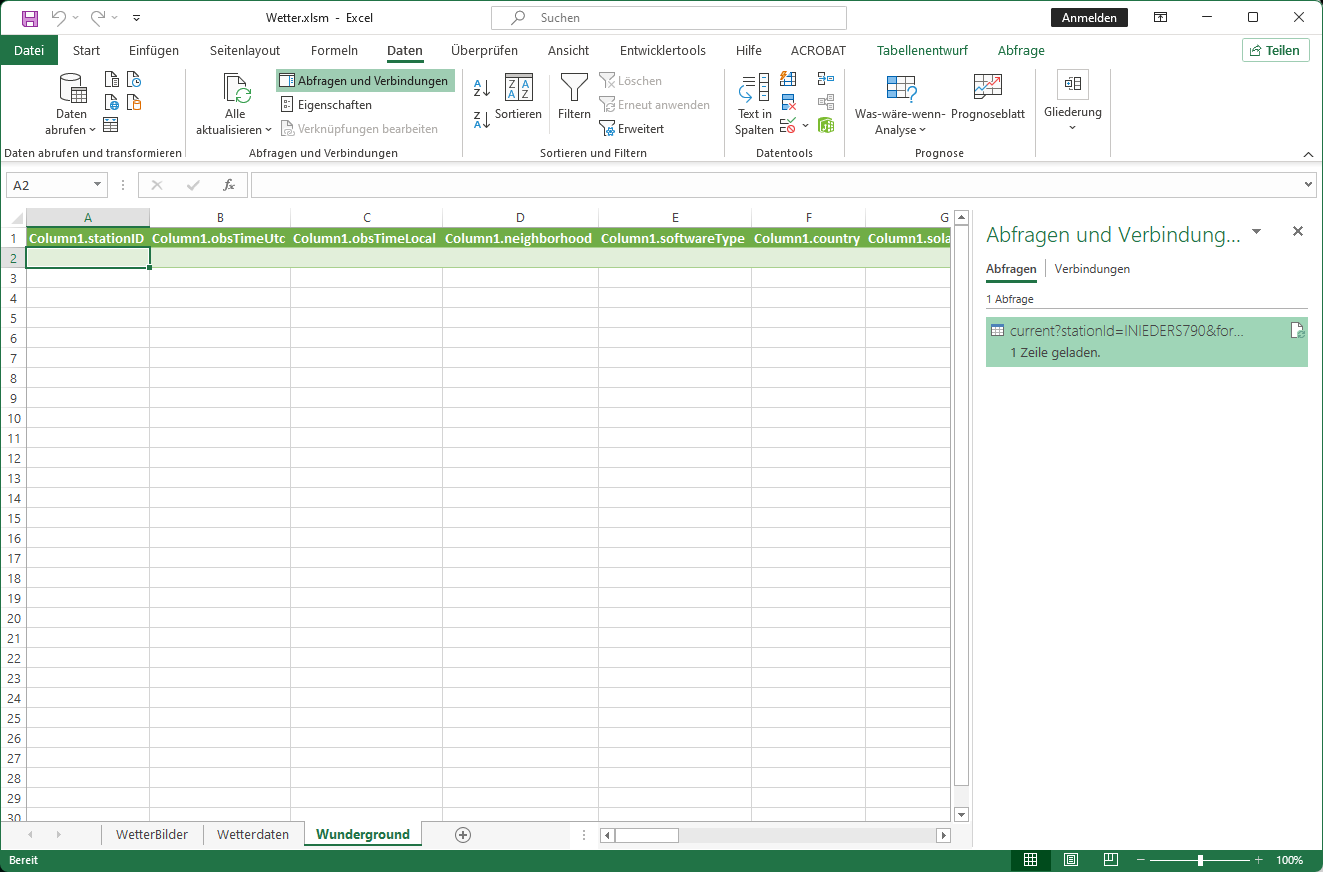The height and width of the screenshot is (872, 1323).
Task: Open Erweitert advanced filter
Action: coord(632,129)
